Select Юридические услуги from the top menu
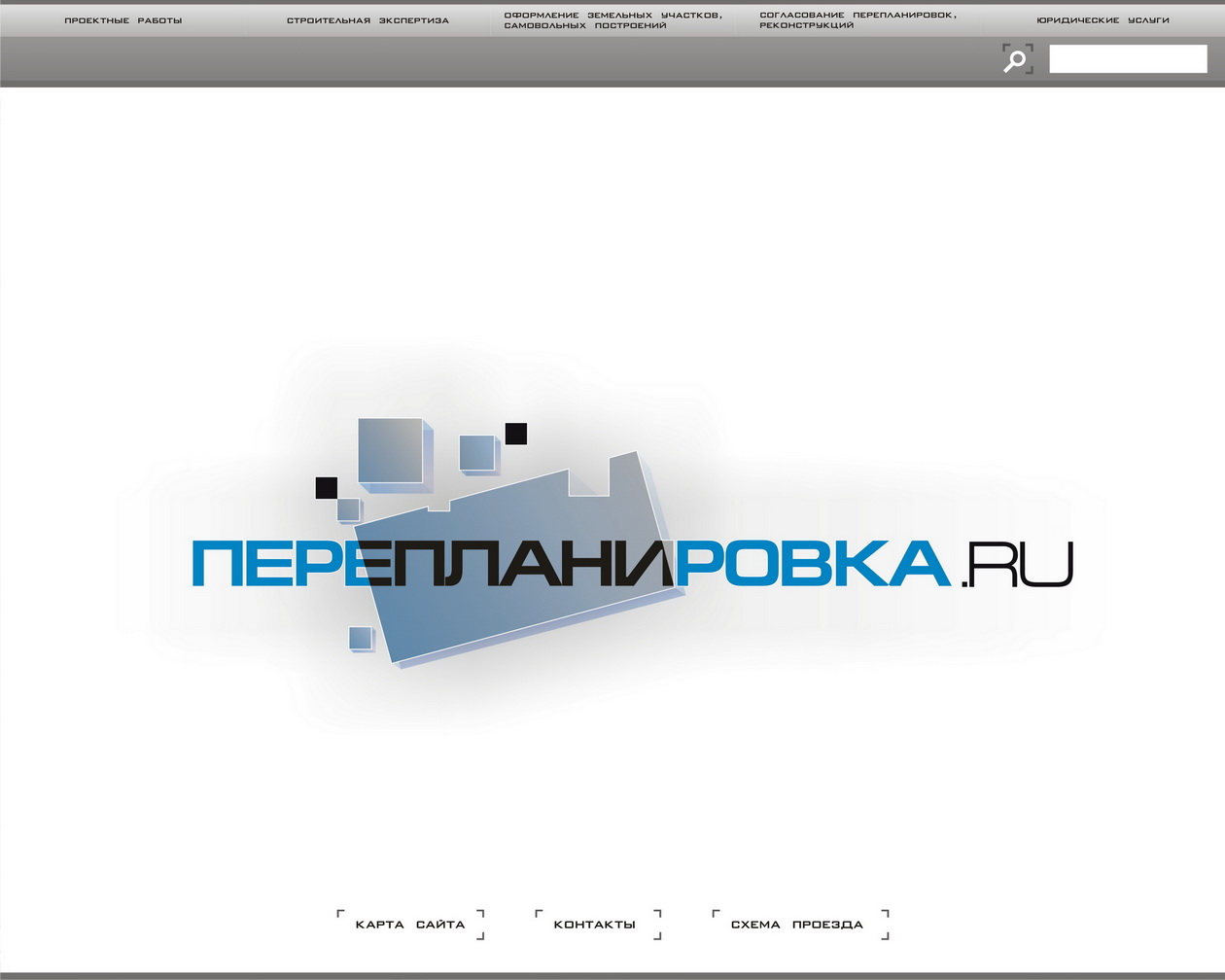The height and width of the screenshot is (980, 1225). click(1103, 19)
